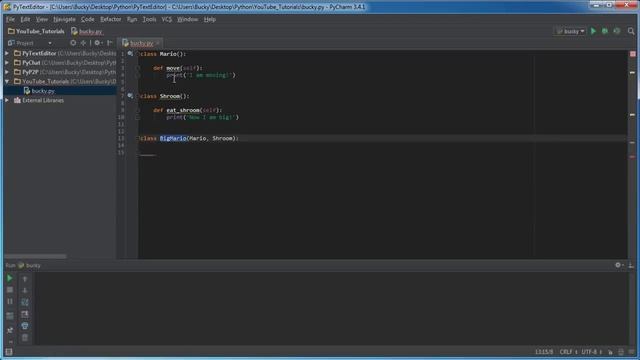Image resolution: width=640 pixels, height=360 pixels.
Task: Rerun bucky in Run panel
Action: click(x=10, y=278)
